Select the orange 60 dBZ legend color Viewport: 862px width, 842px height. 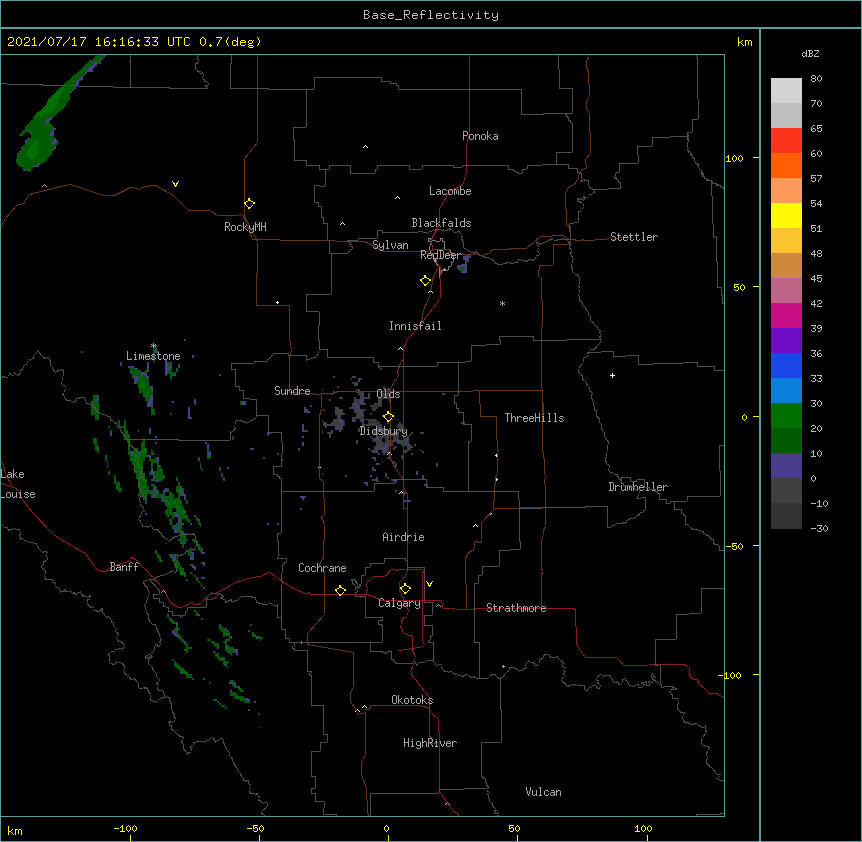pyautogui.click(x=786, y=165)
